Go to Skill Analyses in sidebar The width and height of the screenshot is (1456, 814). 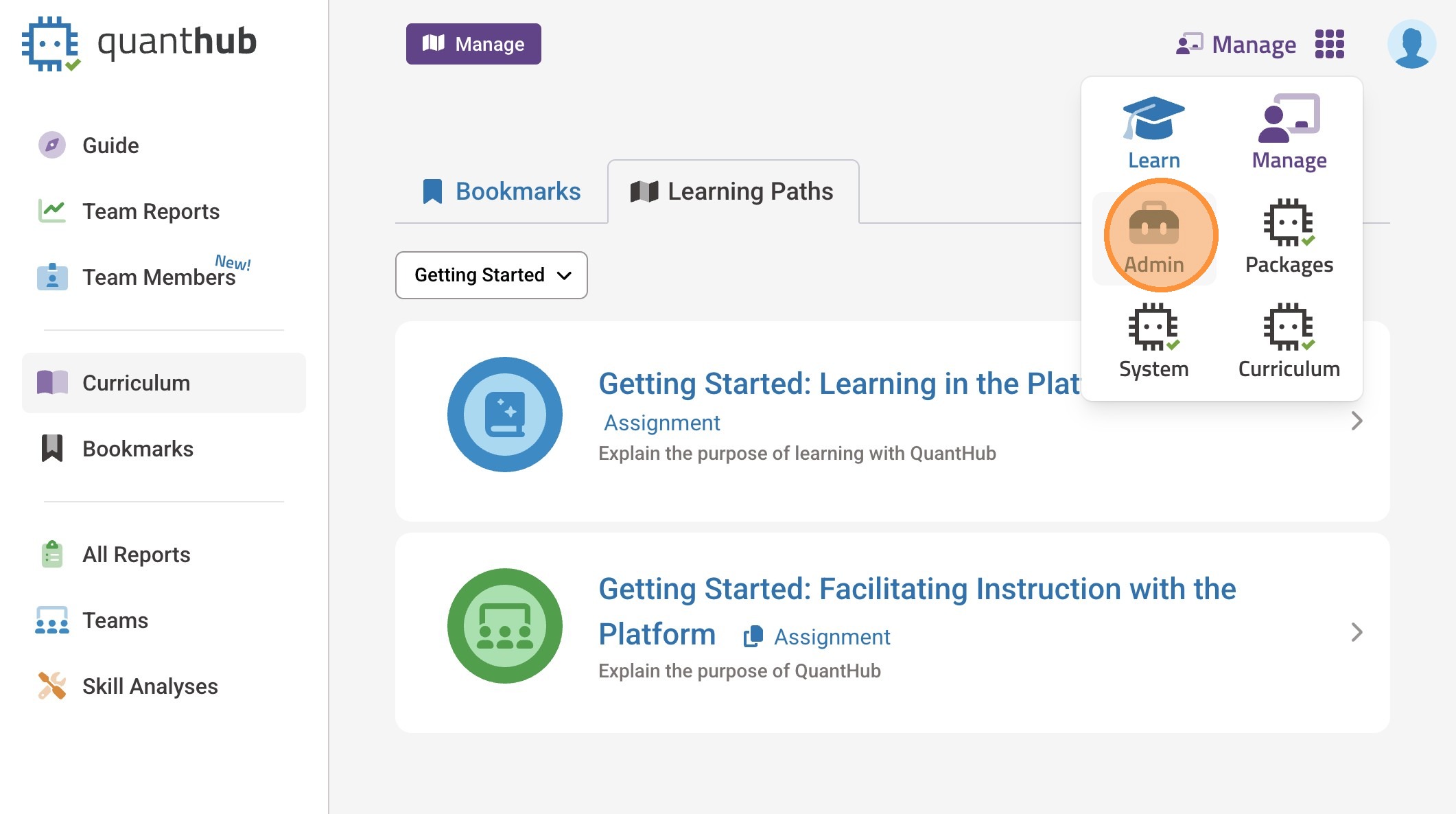point(150,686)
